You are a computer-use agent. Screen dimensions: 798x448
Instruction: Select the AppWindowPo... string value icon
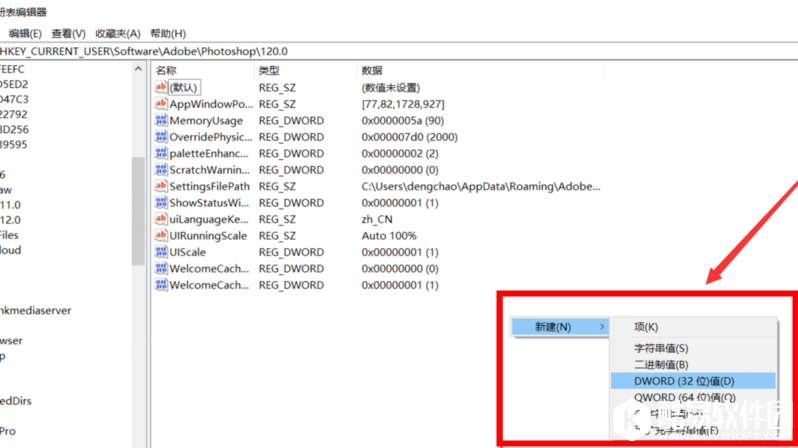161,104
